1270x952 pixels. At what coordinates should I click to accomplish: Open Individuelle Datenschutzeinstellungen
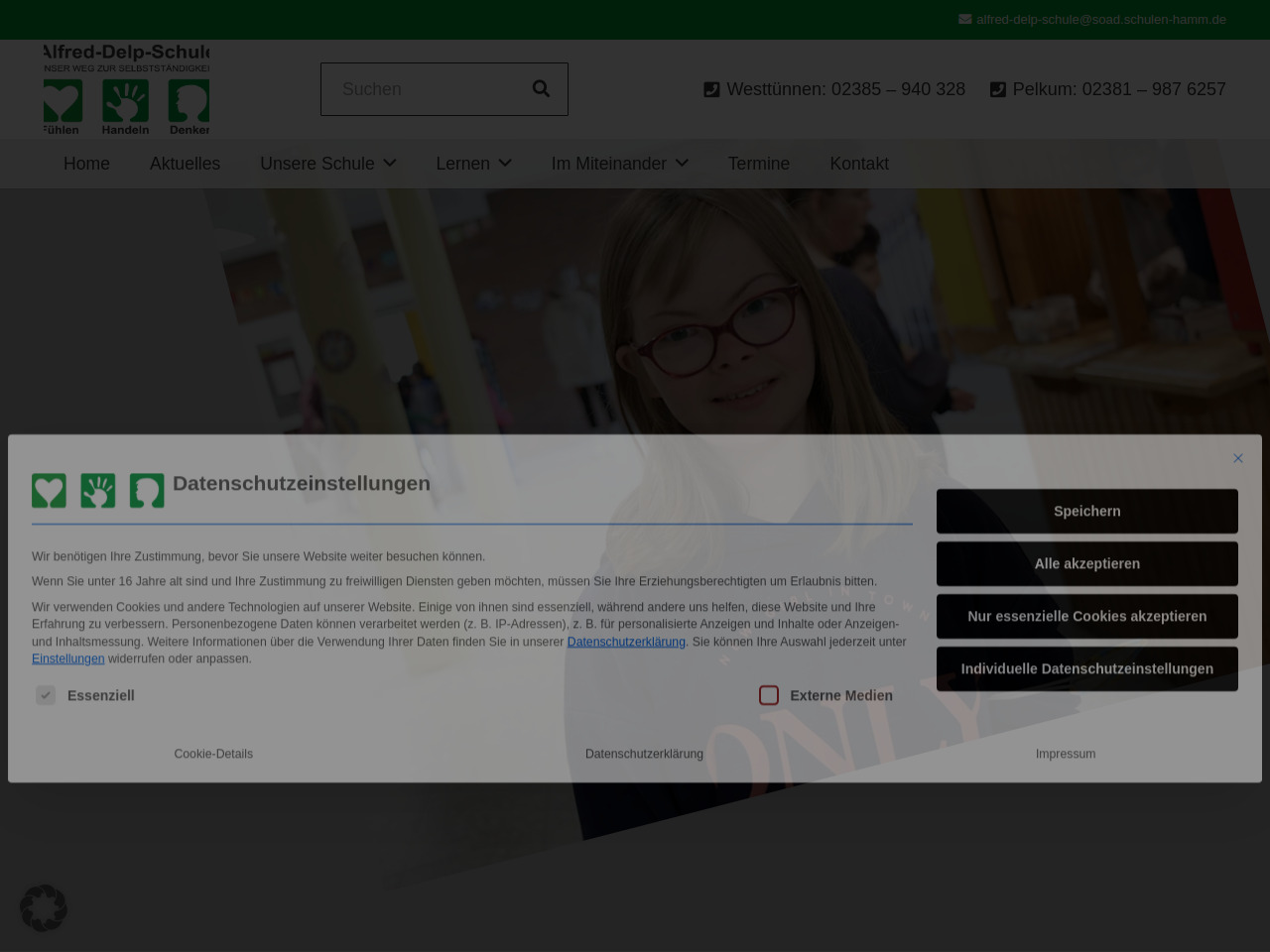click(1086, 668)
